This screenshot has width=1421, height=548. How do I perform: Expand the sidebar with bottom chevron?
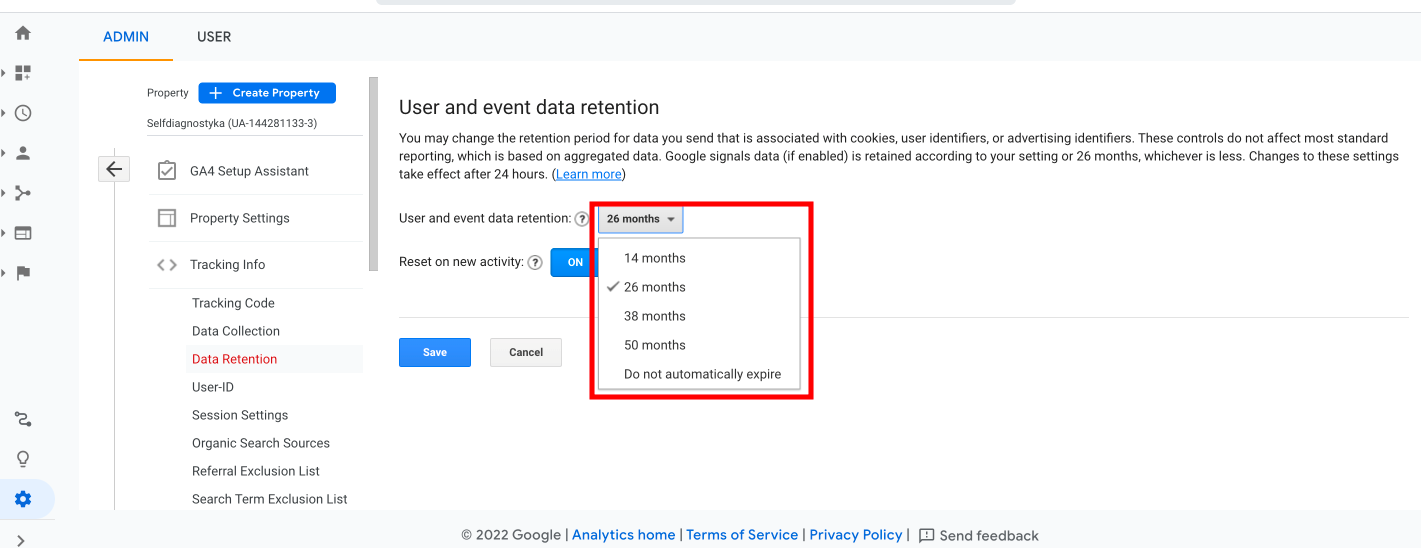22,540
